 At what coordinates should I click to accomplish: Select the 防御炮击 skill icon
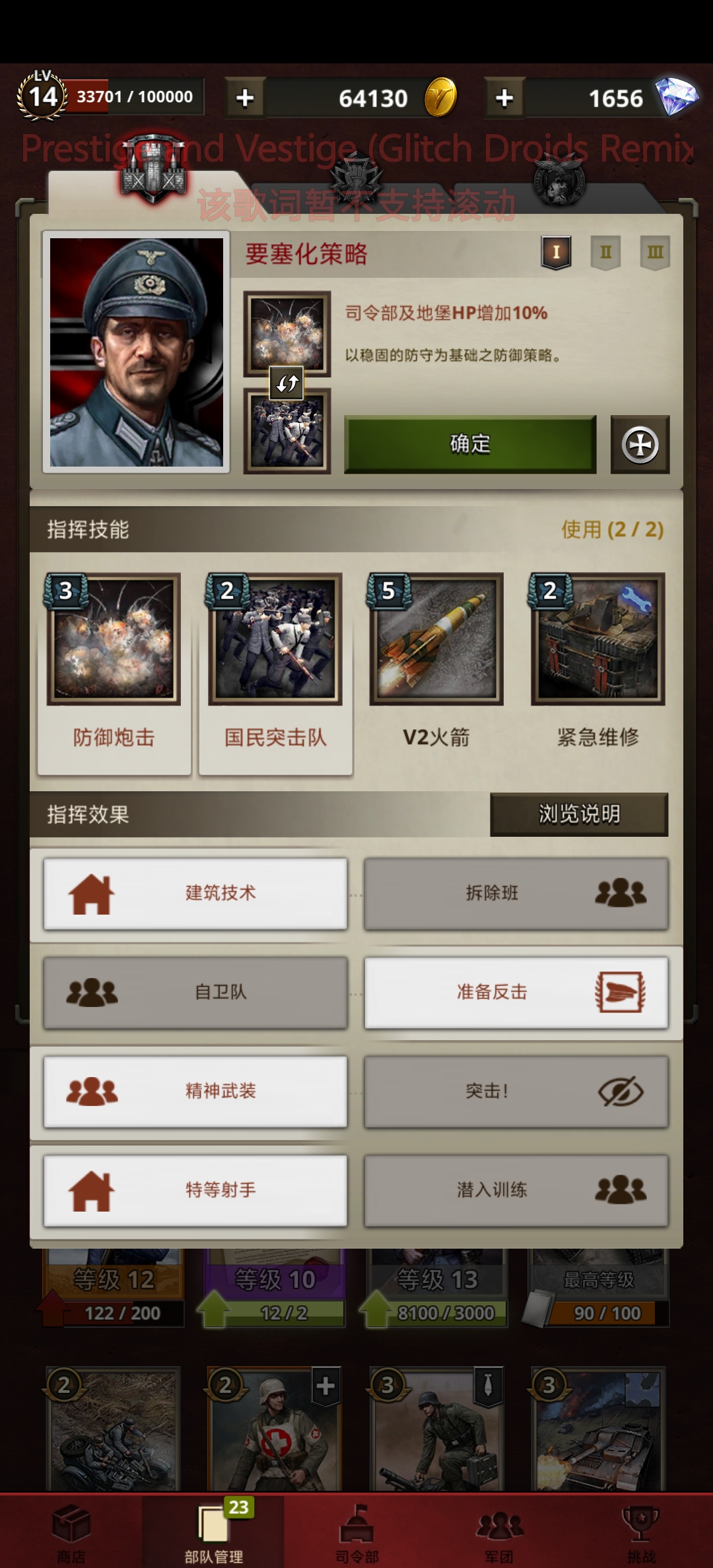114,639
